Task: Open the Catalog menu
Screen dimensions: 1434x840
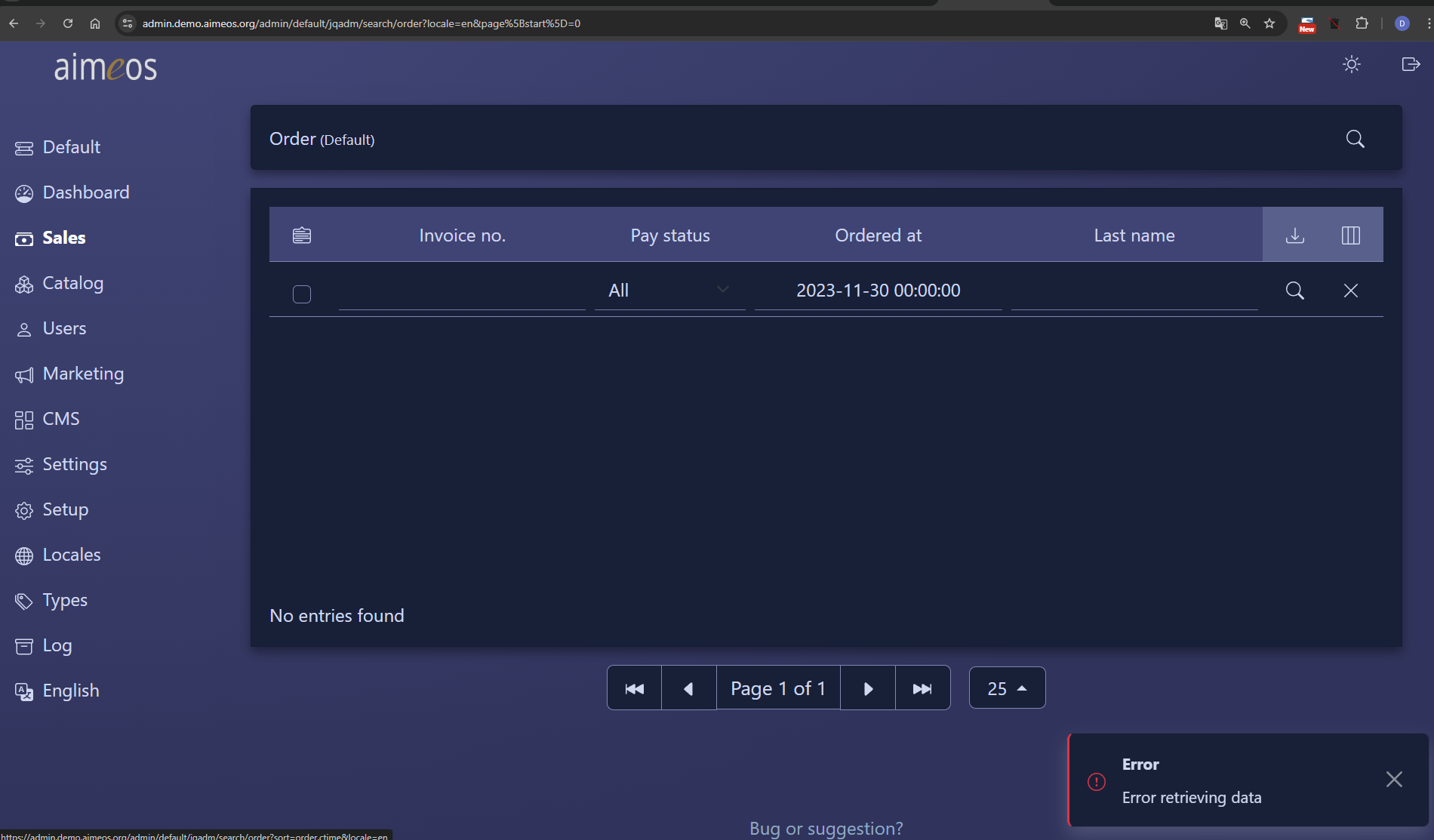Action: (x=59, y=283)
